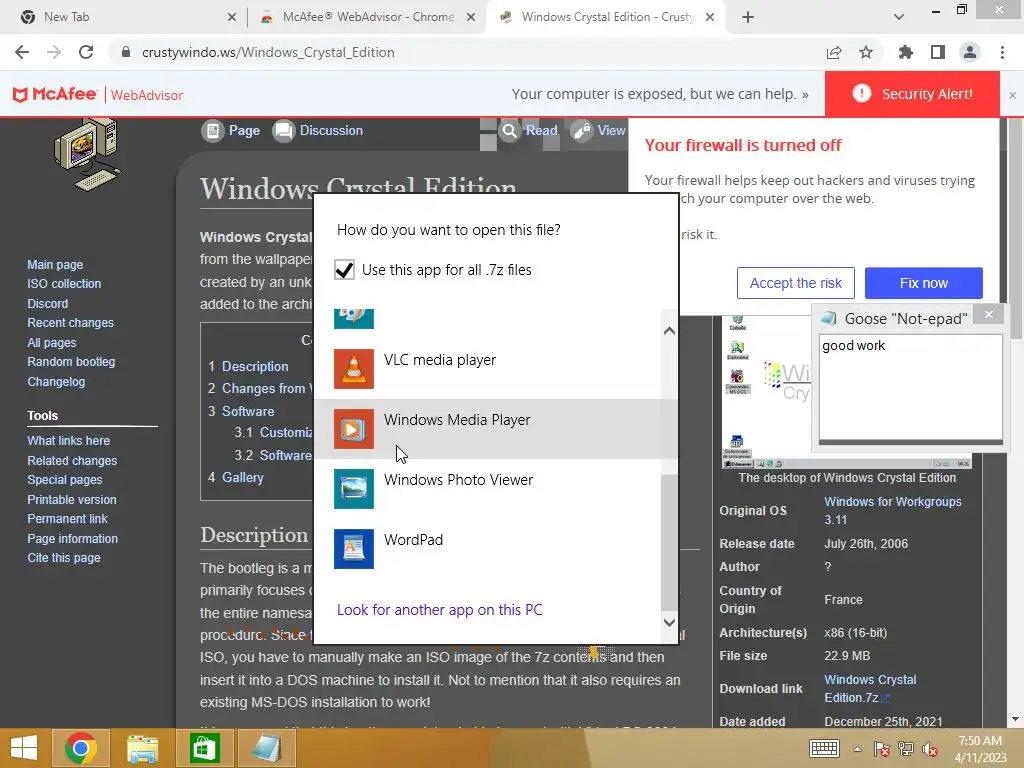The width and height of the screenshot is (1024, 768).
Task: Click the Action Center flag tray icon
Action: (x=882, y=749)
